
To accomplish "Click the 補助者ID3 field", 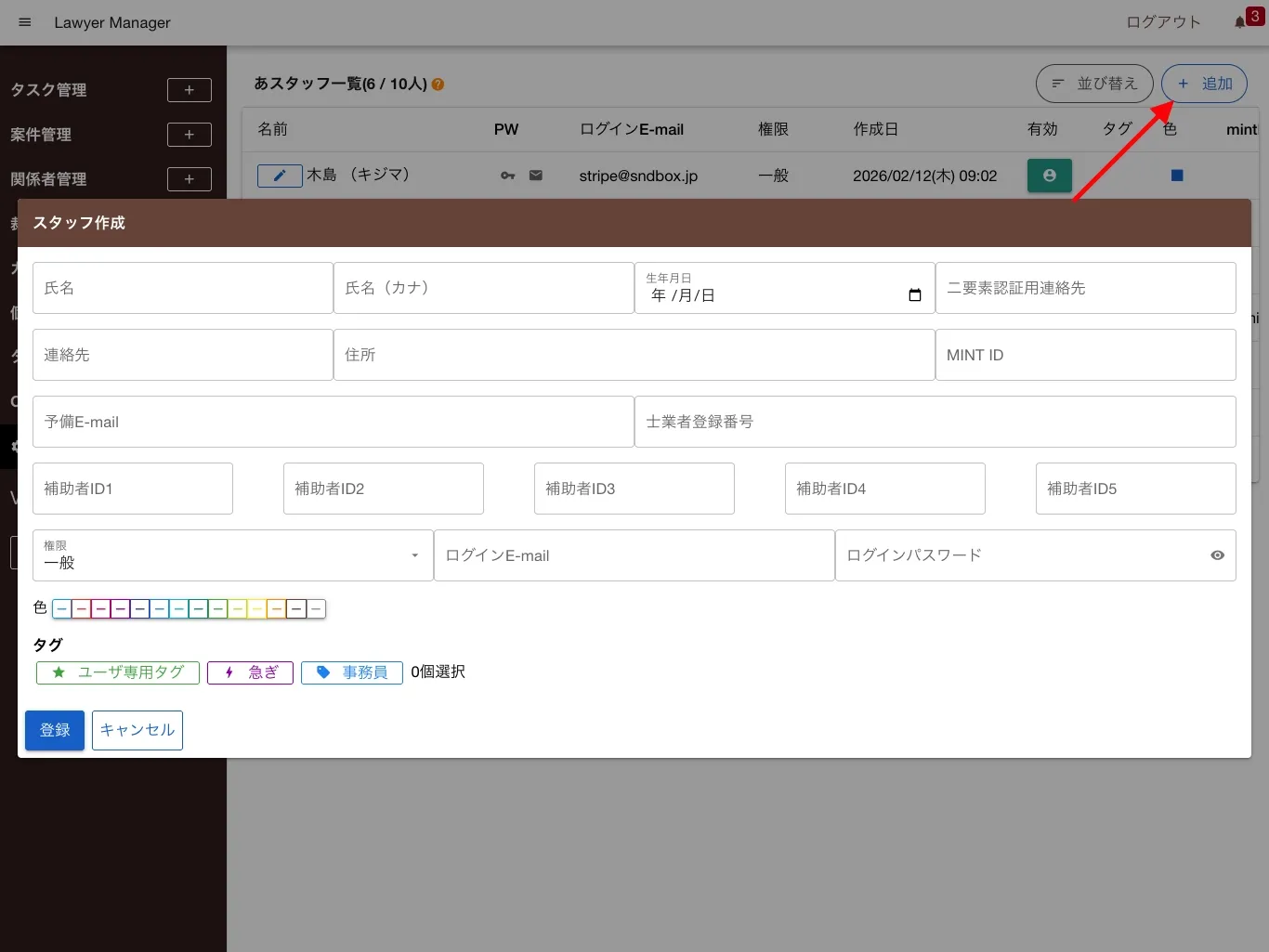I will point(634,489).
